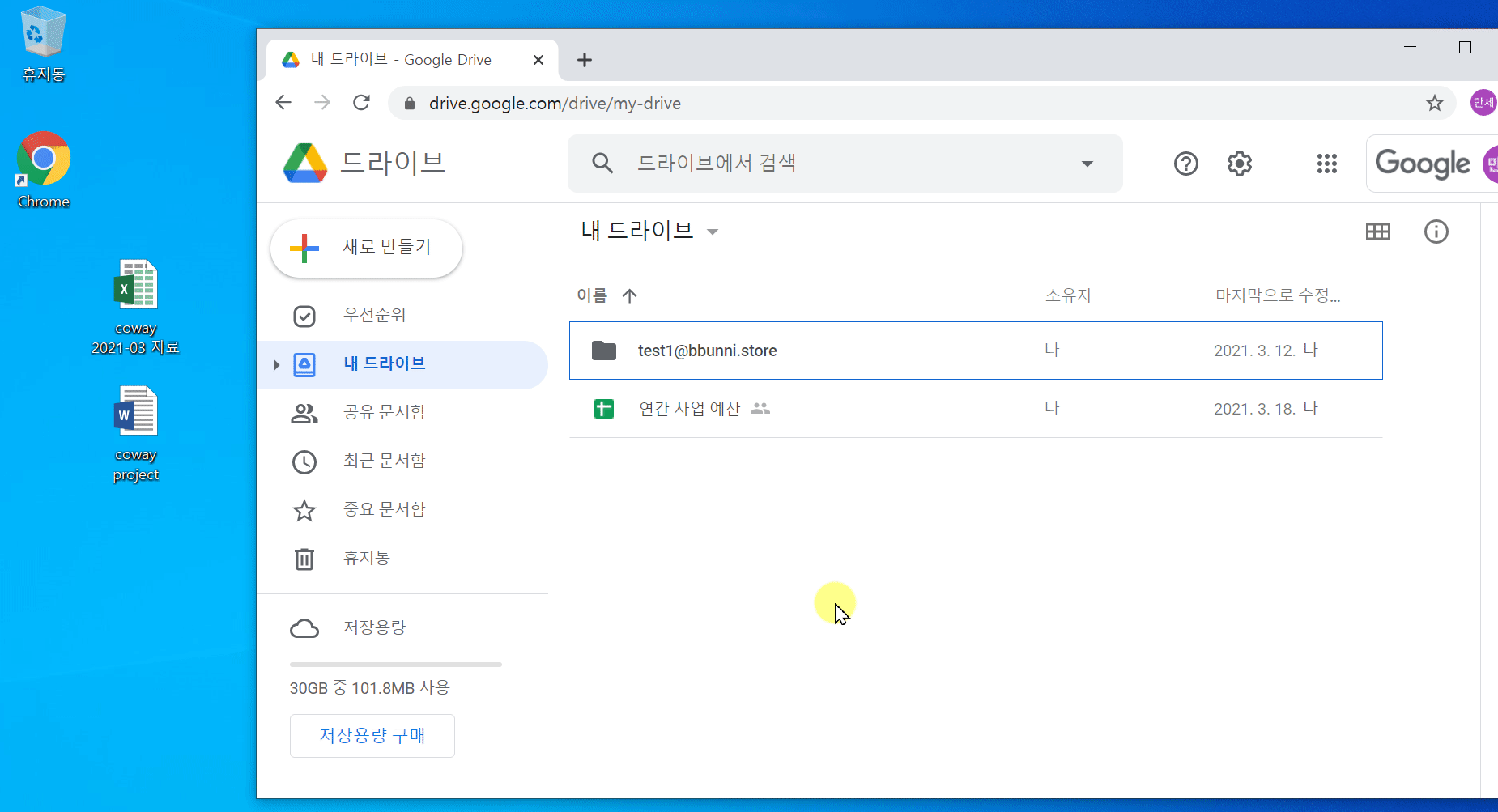Close the Google Drive tab
Screen dimensions: 1498x812
538,60
